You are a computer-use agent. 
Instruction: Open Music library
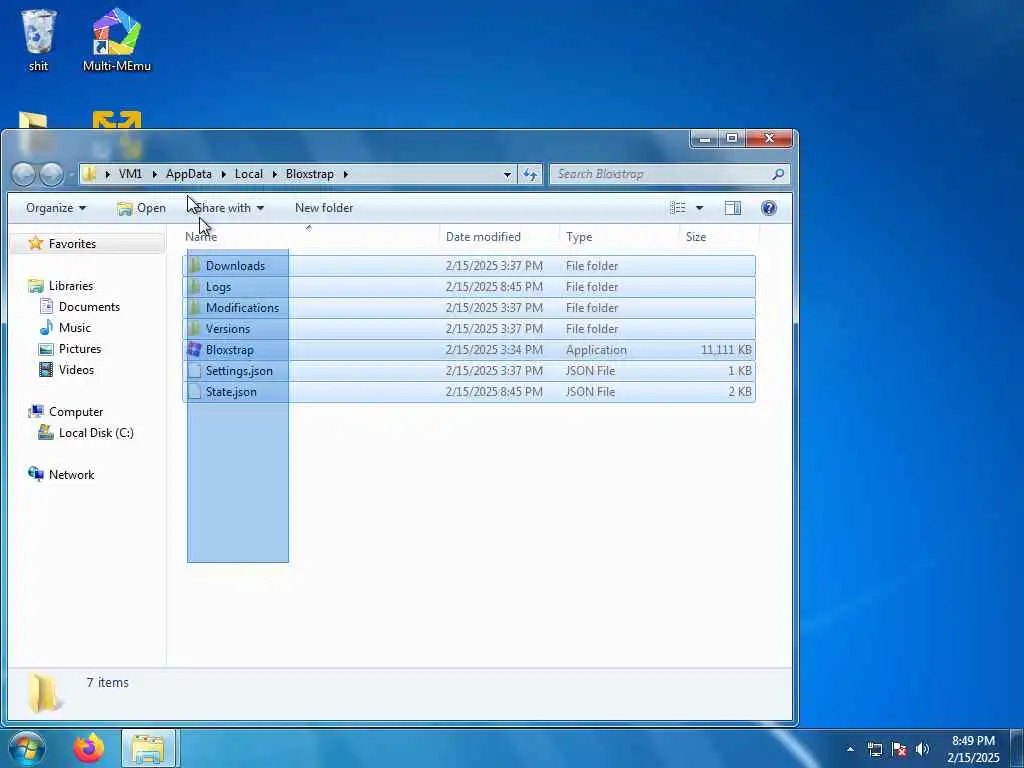pyautogui.click(x=74, y=327)
